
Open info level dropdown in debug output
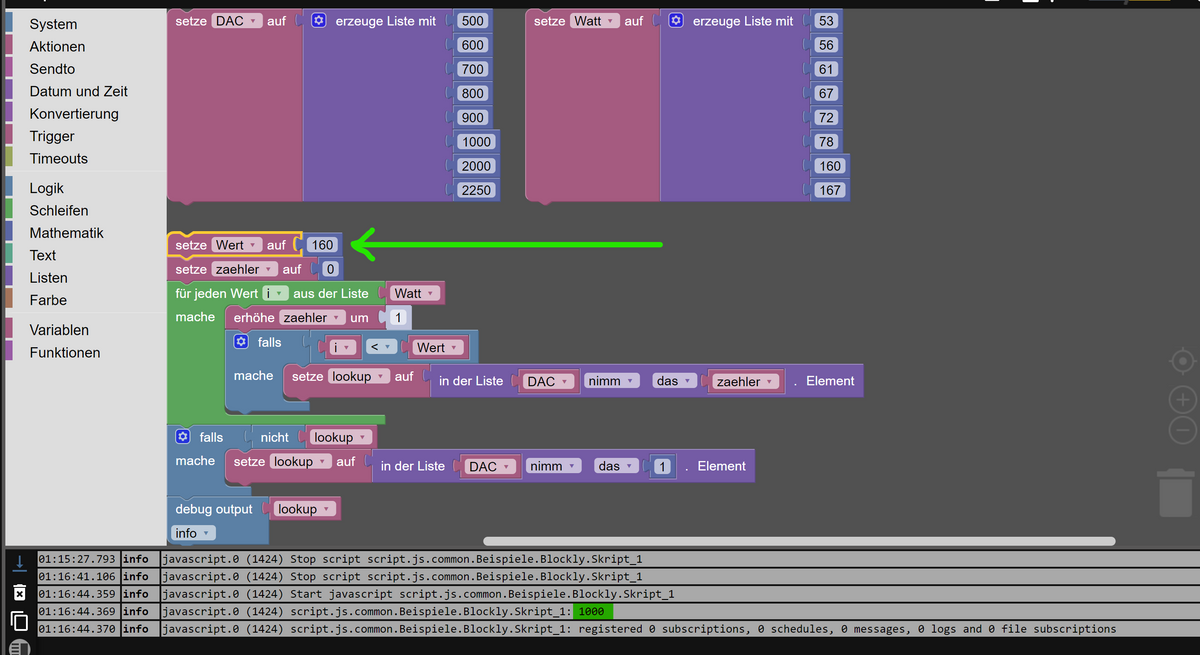coord(193,533)
